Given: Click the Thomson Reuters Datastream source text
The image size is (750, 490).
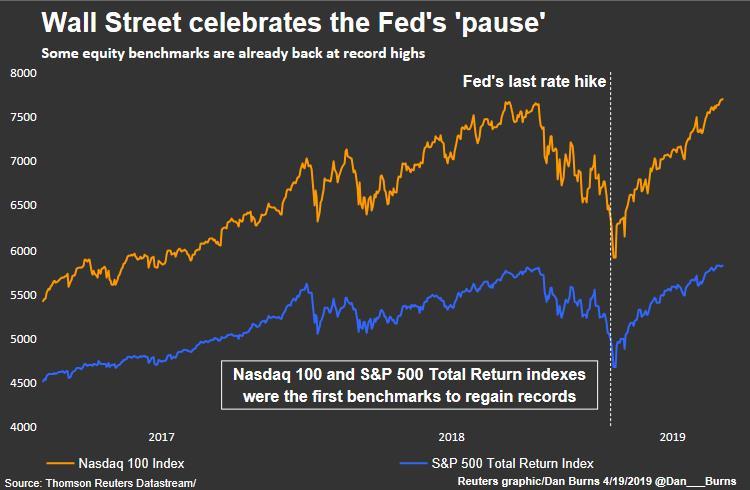Looking at the screenshot, I should [100, 483].
